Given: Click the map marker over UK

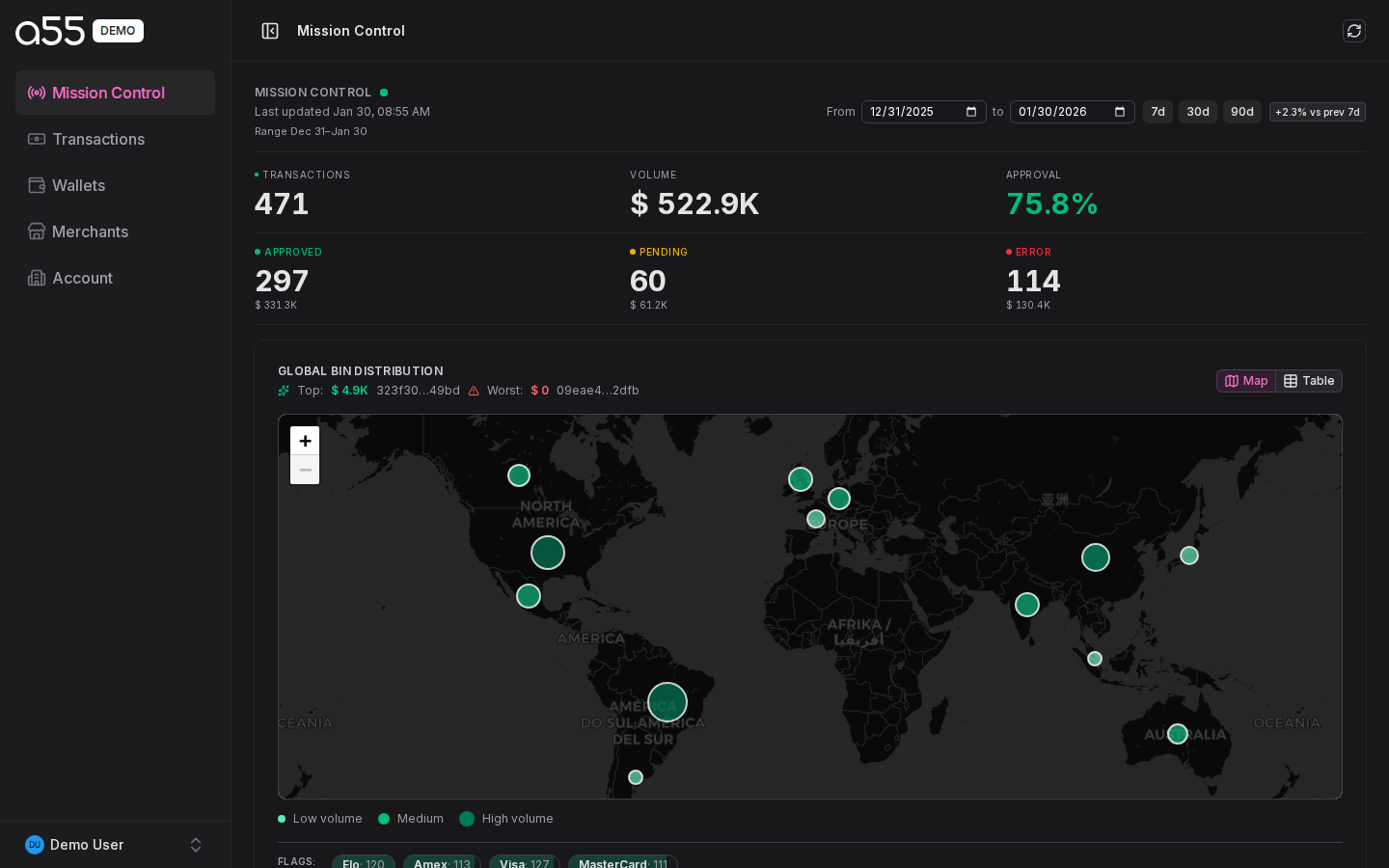Looking at the screenshot, I should (801, 479).
